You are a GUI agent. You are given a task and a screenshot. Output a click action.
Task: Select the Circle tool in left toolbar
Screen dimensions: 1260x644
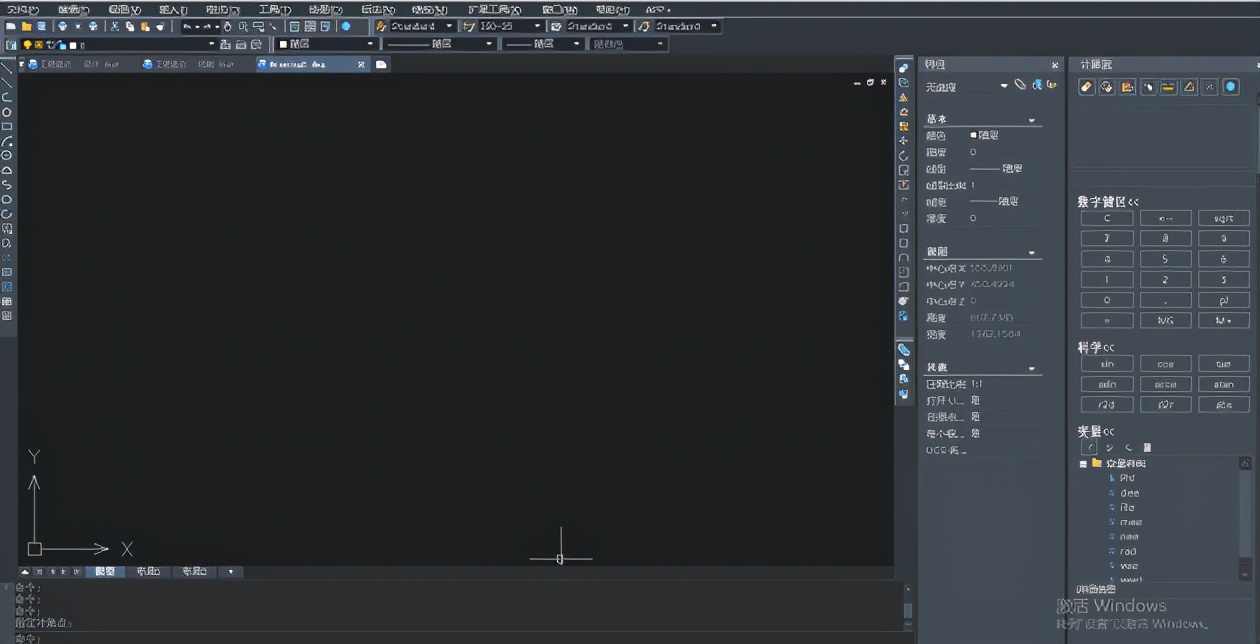coord(7,112)
